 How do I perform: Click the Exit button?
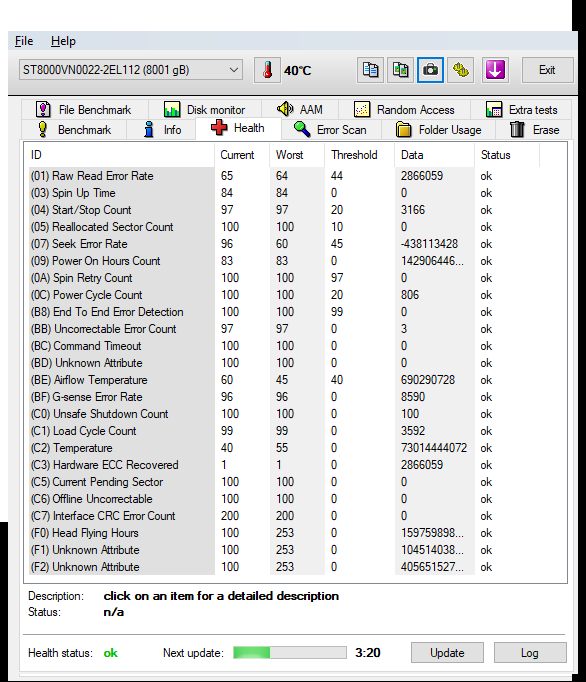(547, 70)
